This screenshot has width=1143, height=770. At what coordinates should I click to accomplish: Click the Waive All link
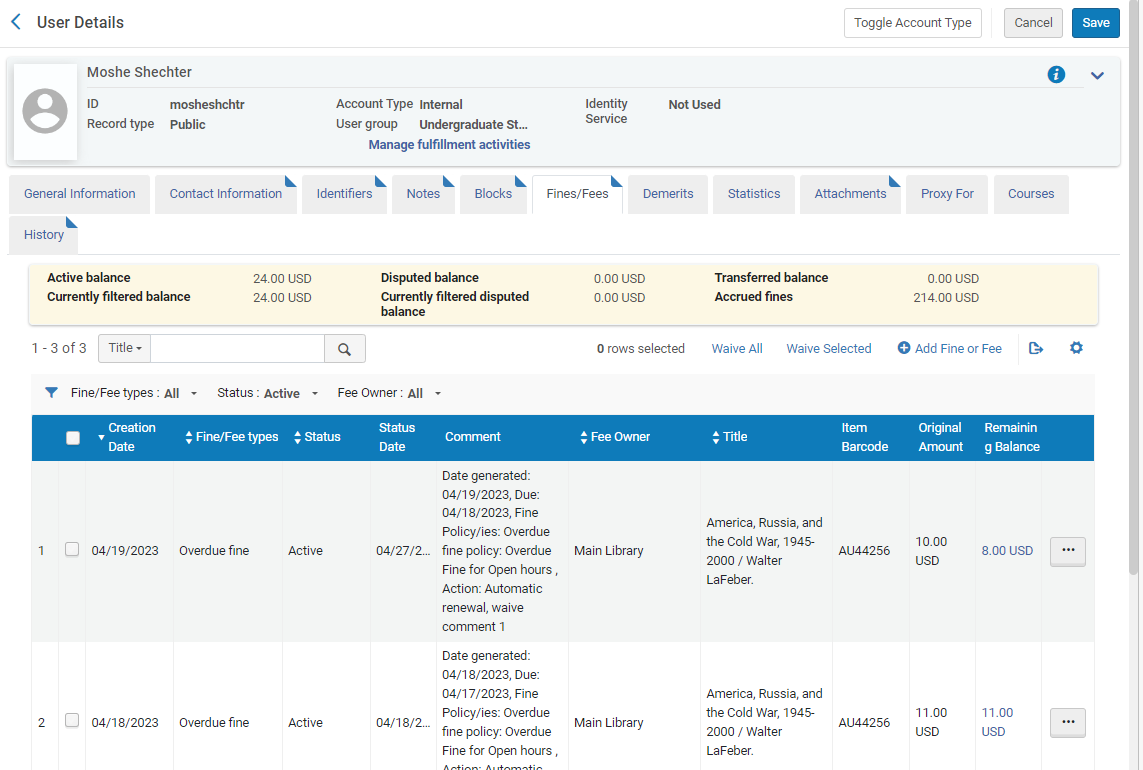tap(737, 349)
